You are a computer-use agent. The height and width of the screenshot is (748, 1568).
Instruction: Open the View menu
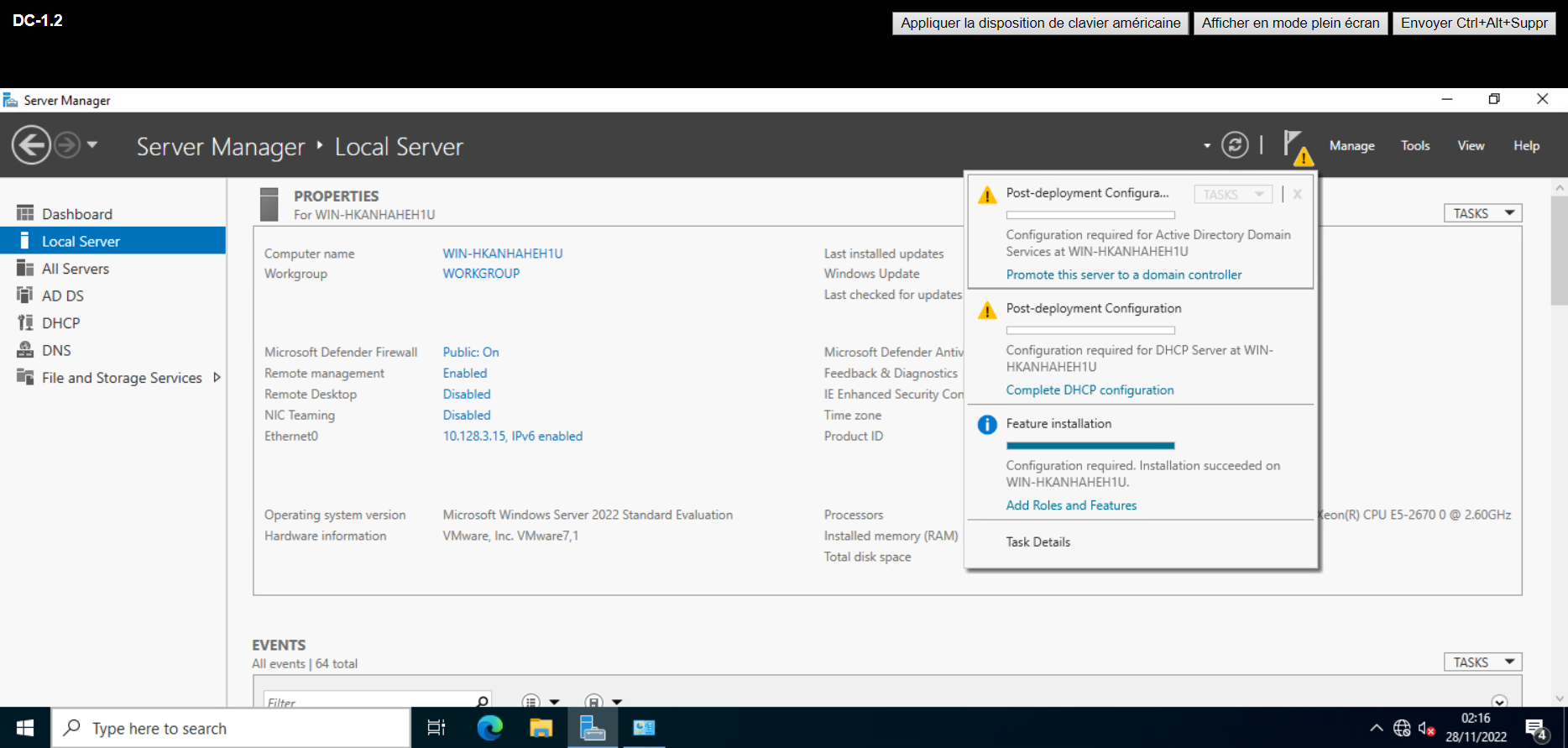pyautogui.click(x=1471, y=145)
